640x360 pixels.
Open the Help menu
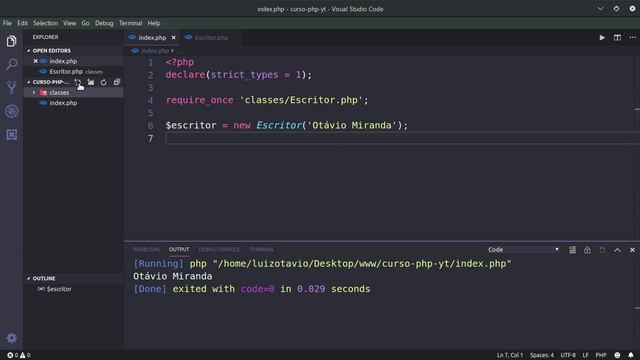pyautogui.click(x=154, y=23)
